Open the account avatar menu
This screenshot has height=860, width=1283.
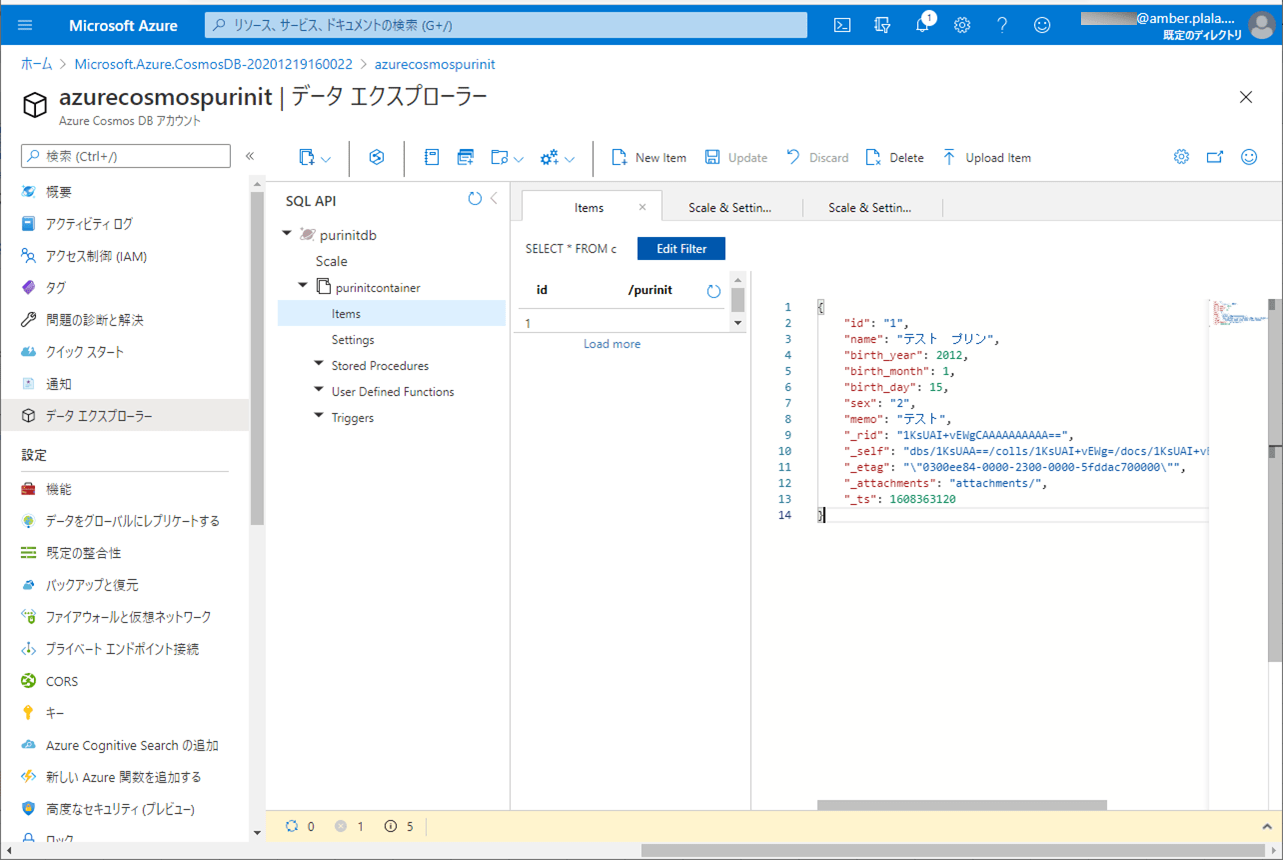click(1261, 25)
